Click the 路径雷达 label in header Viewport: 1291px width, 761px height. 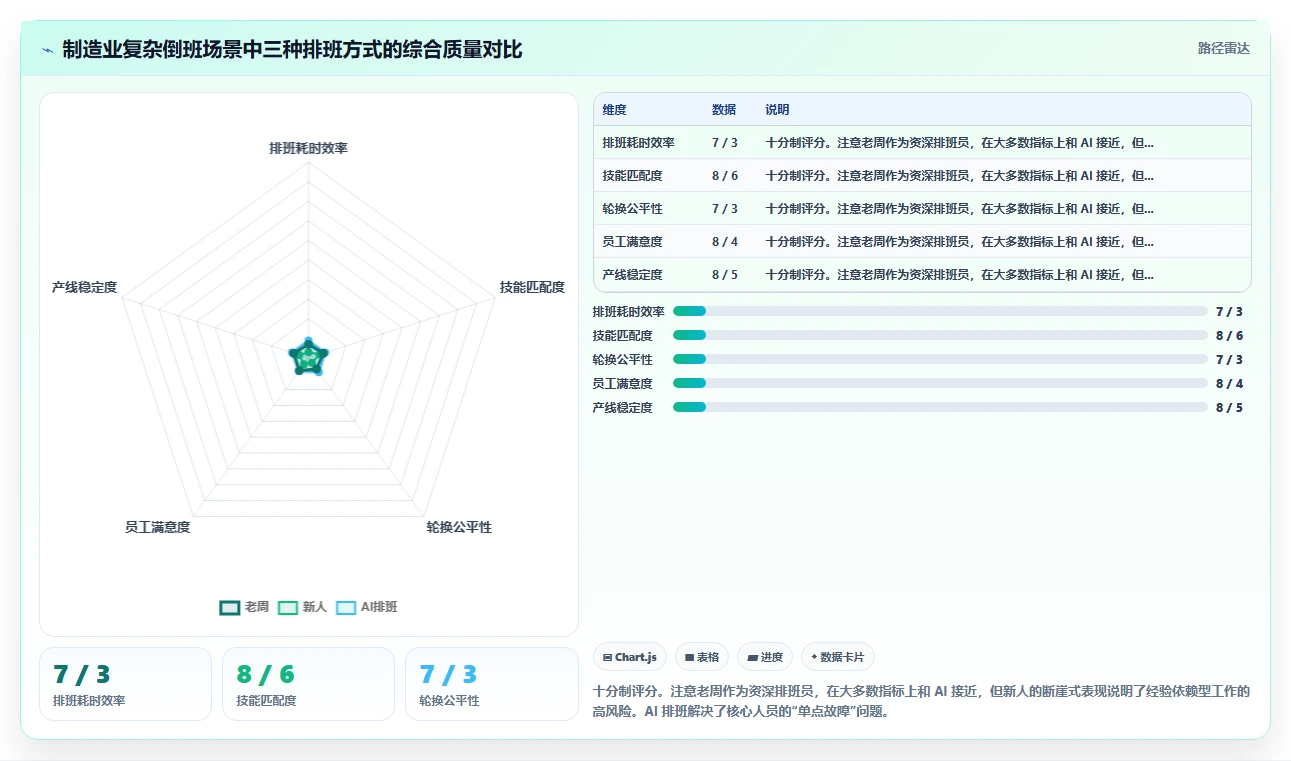coord(1224,48)
